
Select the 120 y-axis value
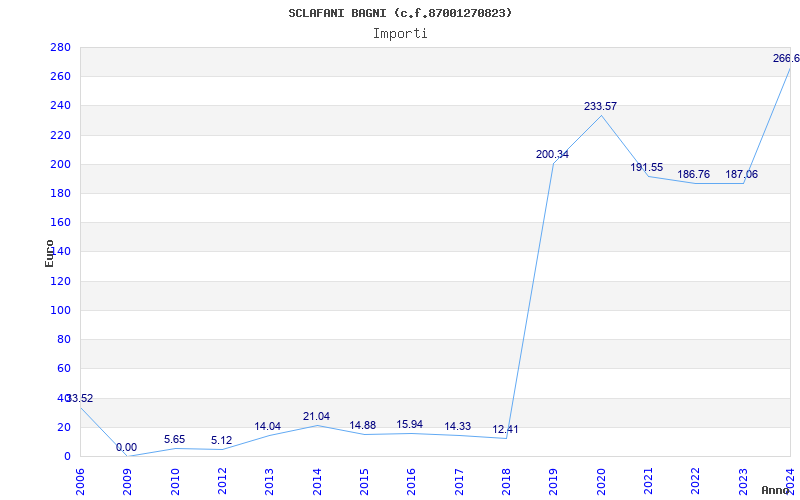coord(60,281)
